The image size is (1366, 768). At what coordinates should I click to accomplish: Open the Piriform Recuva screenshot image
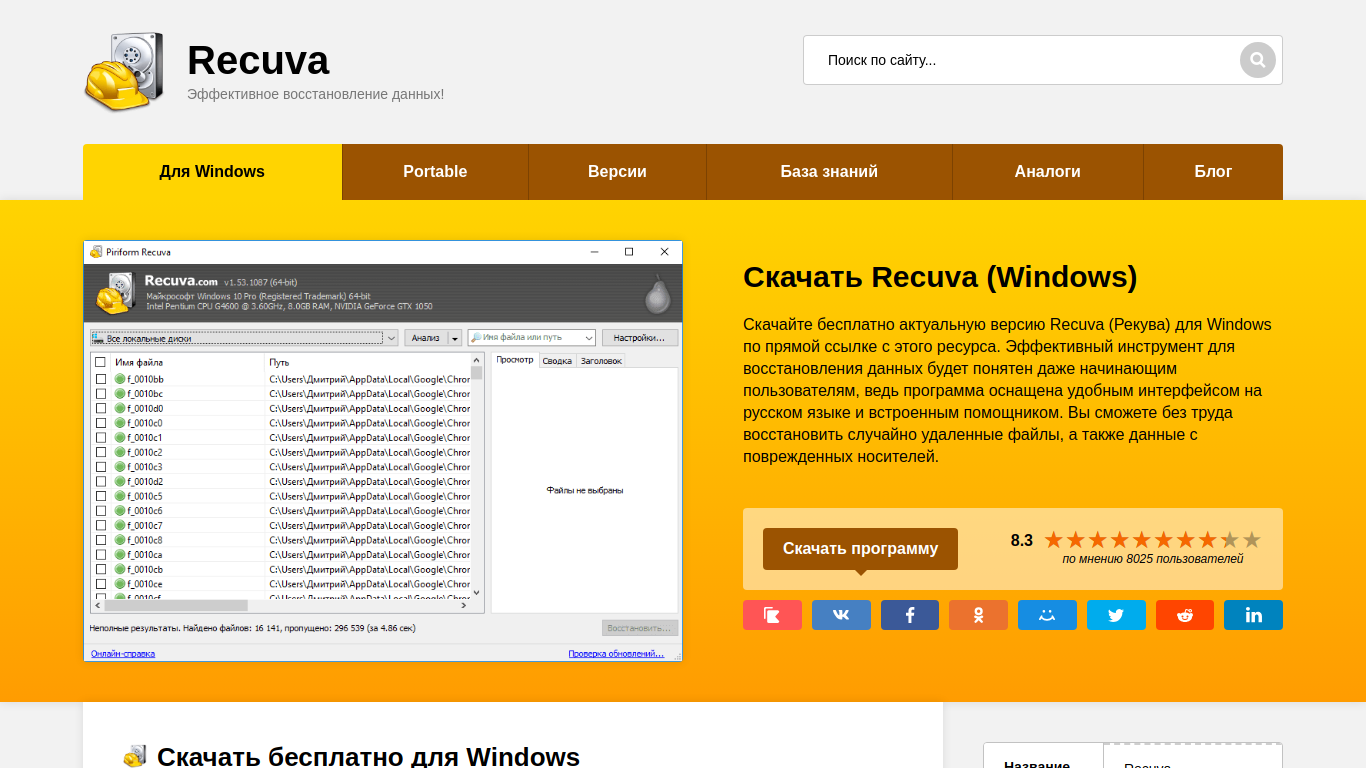click(x=383, y=451)
